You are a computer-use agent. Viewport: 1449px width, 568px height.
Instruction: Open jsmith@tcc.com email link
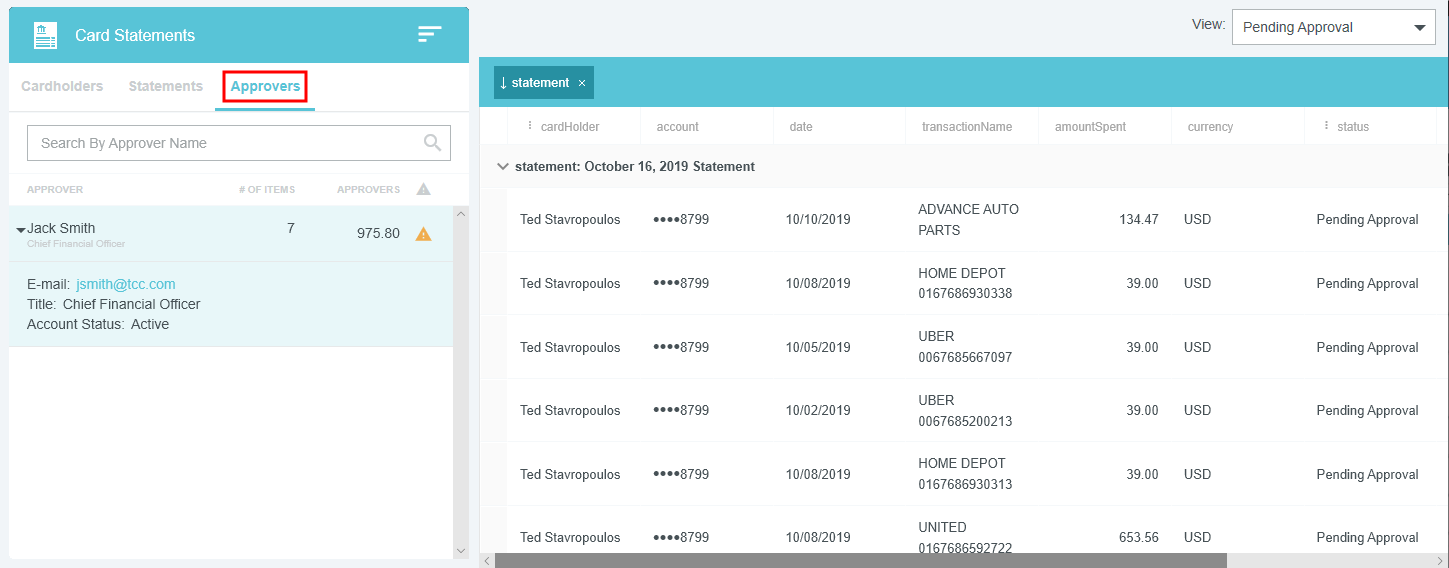pos(126,284)
